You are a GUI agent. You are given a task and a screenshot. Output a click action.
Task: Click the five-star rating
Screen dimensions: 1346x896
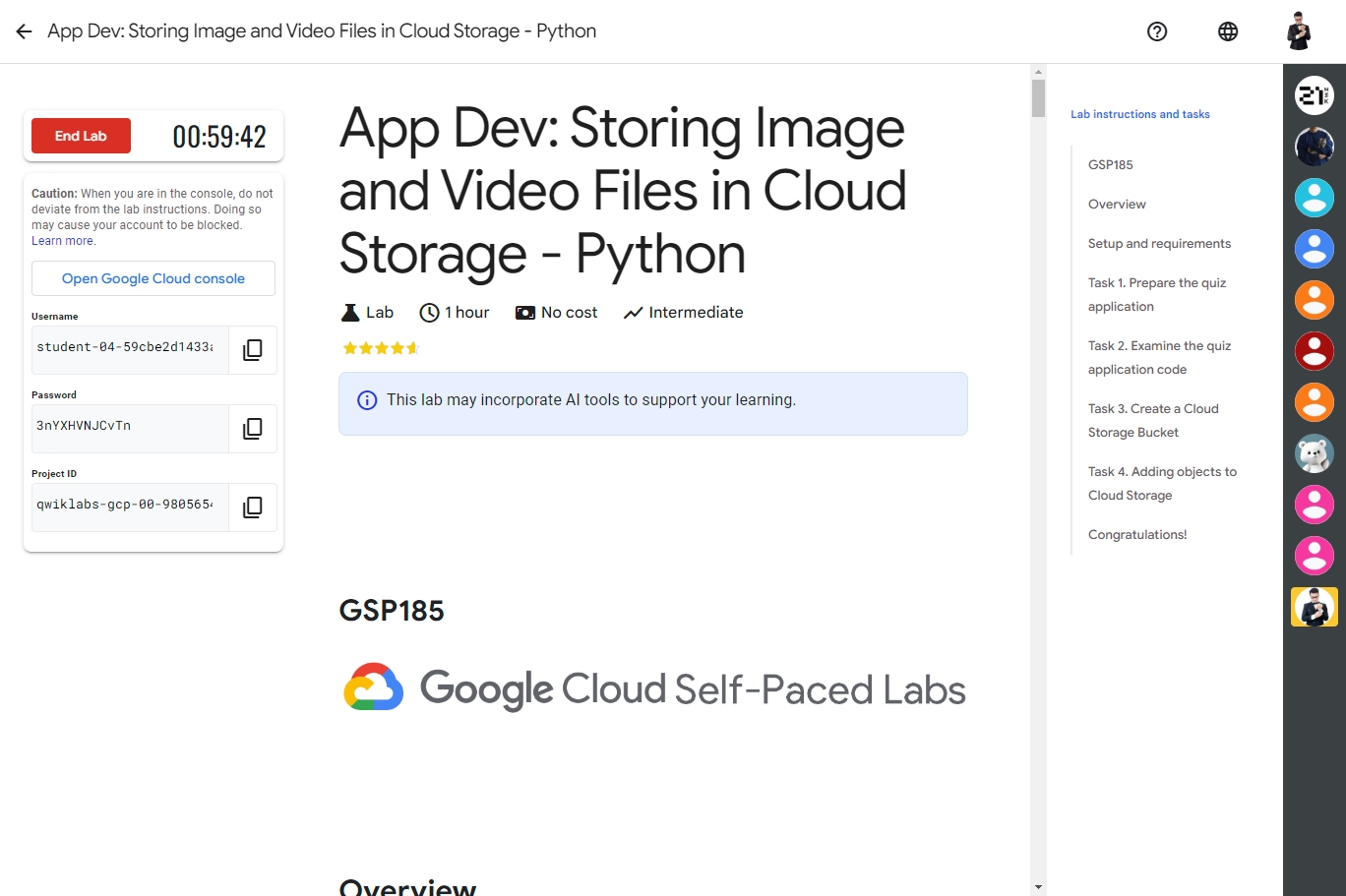point(381,348)
